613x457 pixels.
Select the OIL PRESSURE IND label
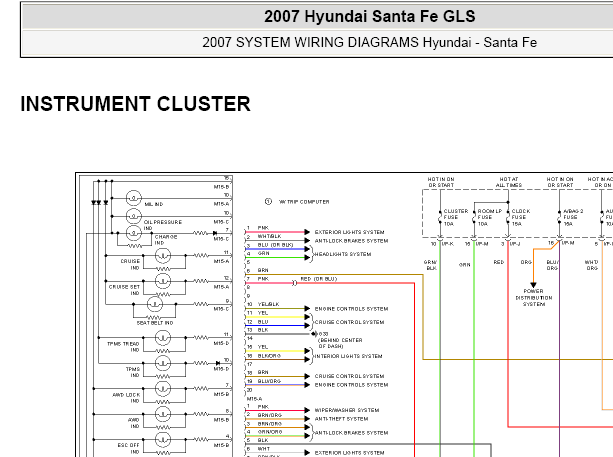tap(163, 225)
